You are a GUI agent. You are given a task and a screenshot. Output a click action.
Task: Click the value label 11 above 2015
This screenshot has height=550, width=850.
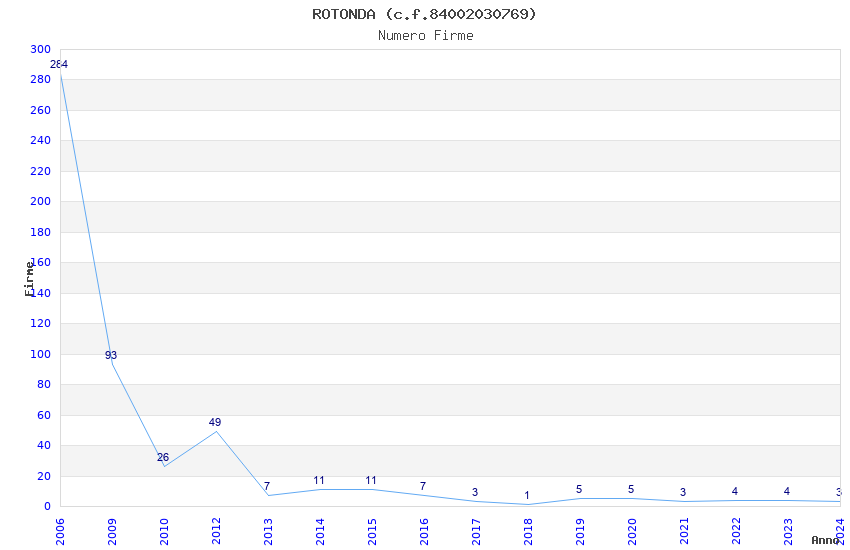coord(371,480)
